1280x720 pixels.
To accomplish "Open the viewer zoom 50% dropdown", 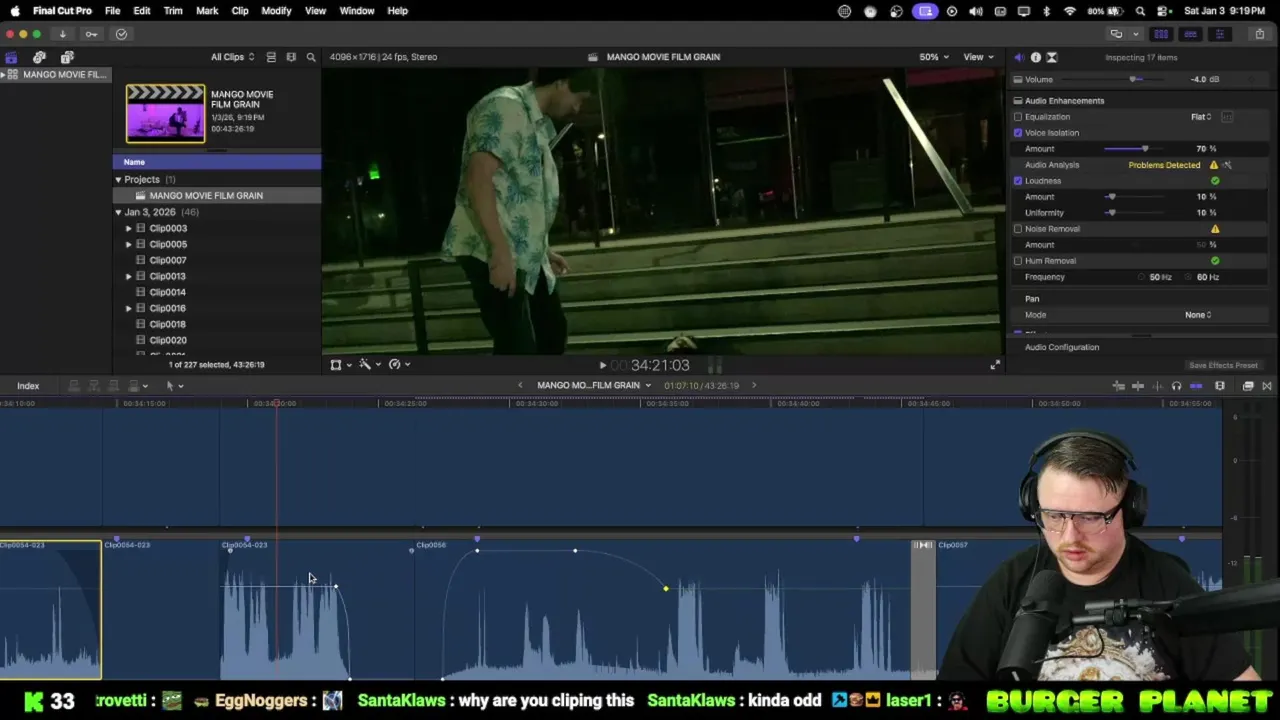I will 934,57.
